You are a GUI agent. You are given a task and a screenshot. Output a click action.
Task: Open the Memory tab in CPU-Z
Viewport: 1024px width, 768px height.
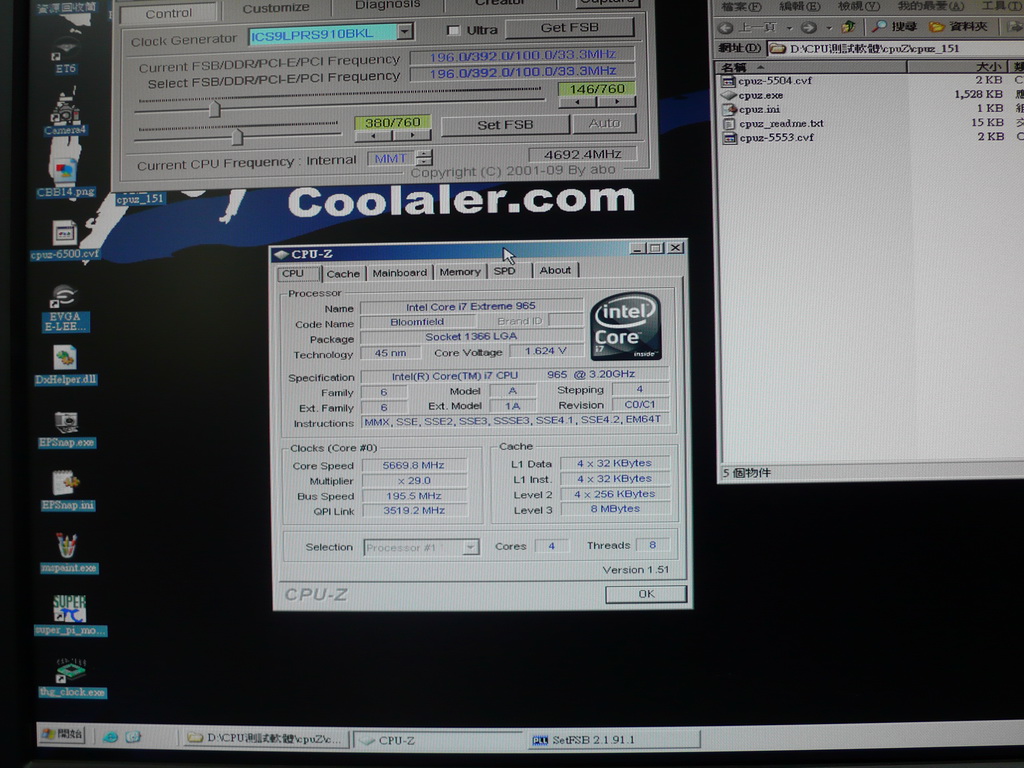coord(460,272)
